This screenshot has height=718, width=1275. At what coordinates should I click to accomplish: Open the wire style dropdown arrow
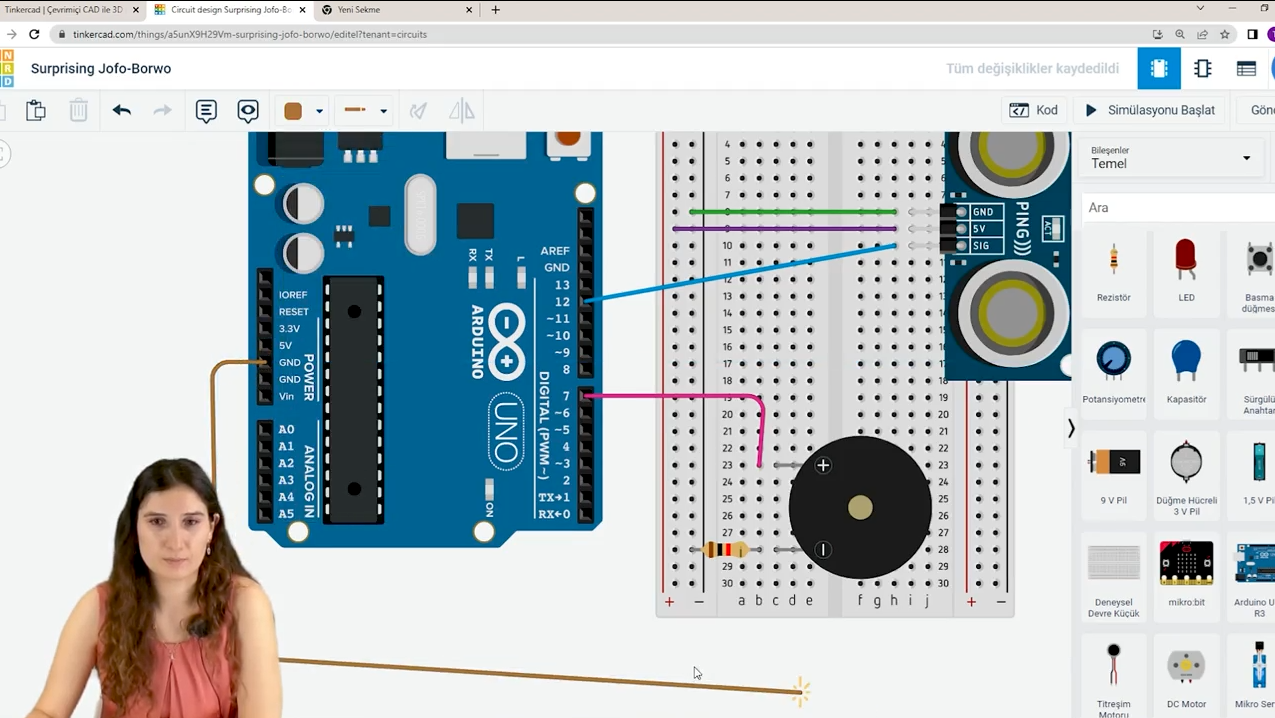383,111
